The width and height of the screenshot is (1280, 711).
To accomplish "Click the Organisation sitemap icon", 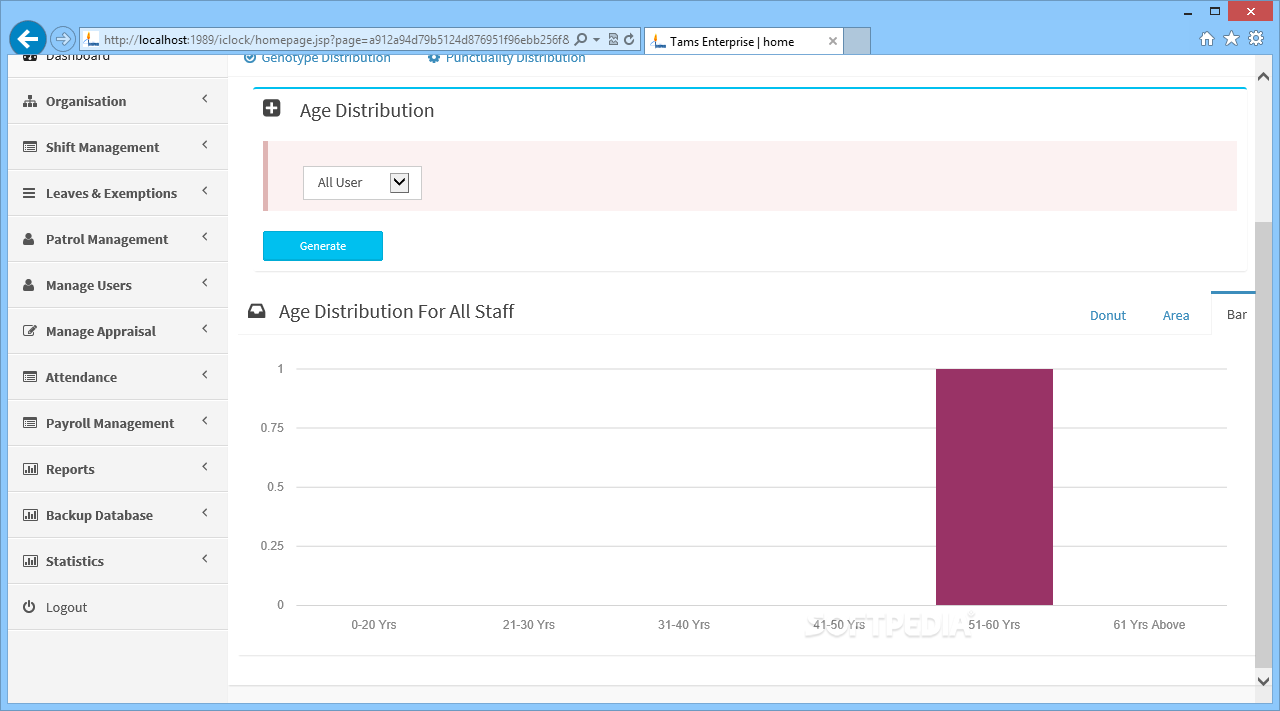I will click(x=30, y=102).
